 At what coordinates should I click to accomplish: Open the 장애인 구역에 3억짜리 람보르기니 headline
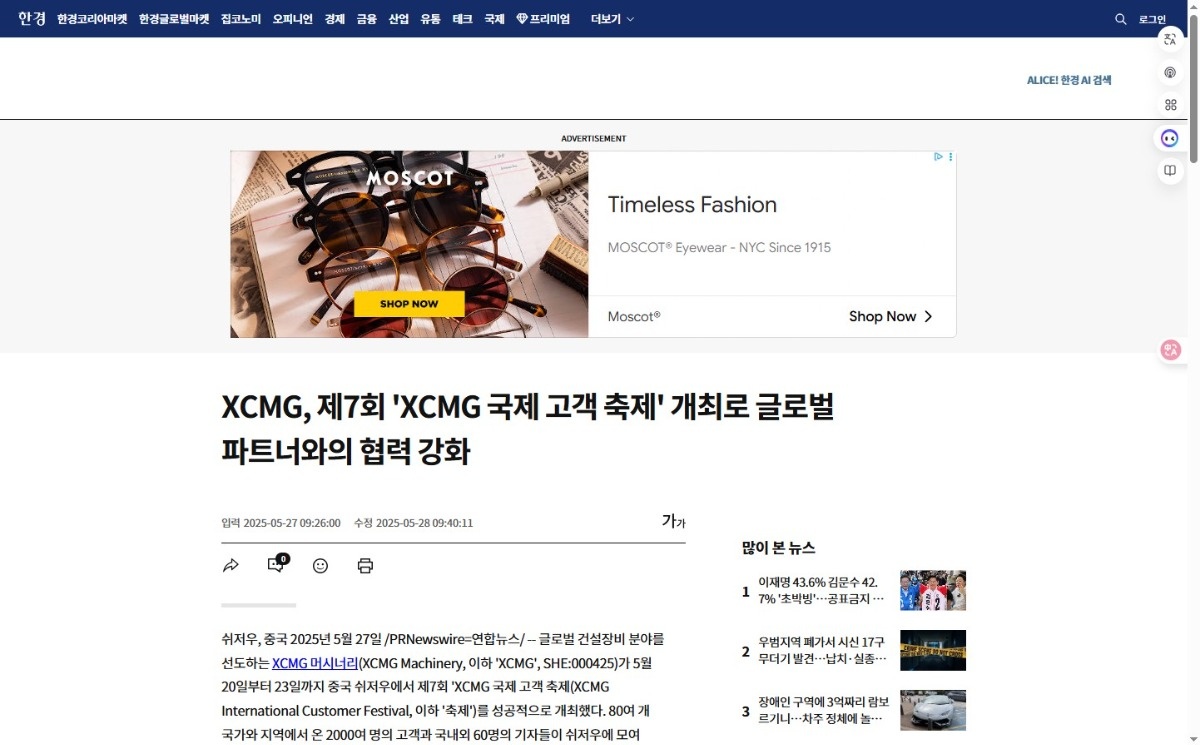coord(822,710)
